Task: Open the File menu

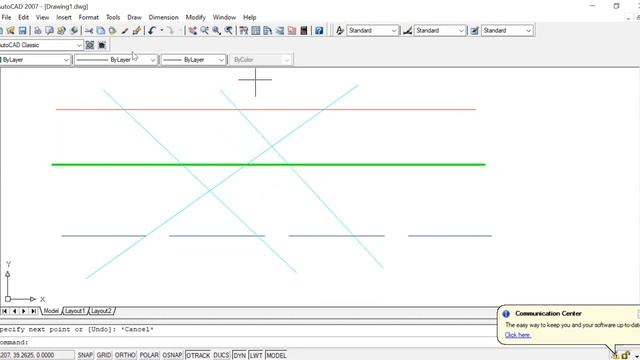Action: click(x=7, y=18)
